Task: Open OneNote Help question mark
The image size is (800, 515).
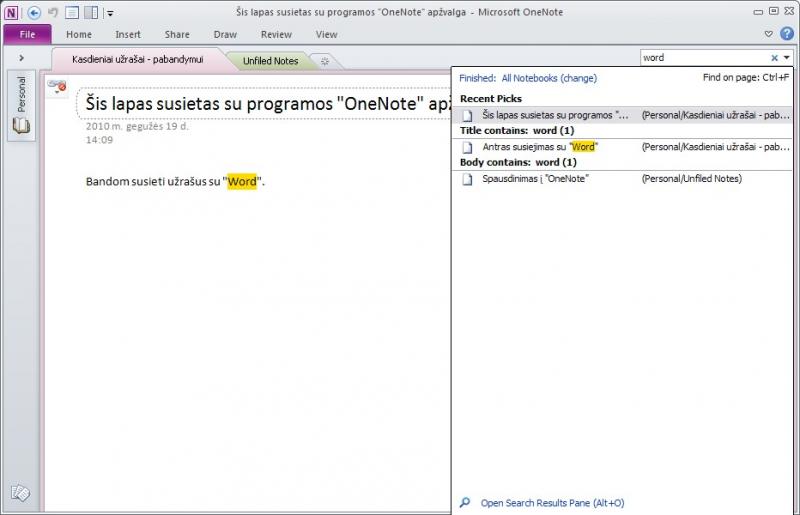Action: 787,34
